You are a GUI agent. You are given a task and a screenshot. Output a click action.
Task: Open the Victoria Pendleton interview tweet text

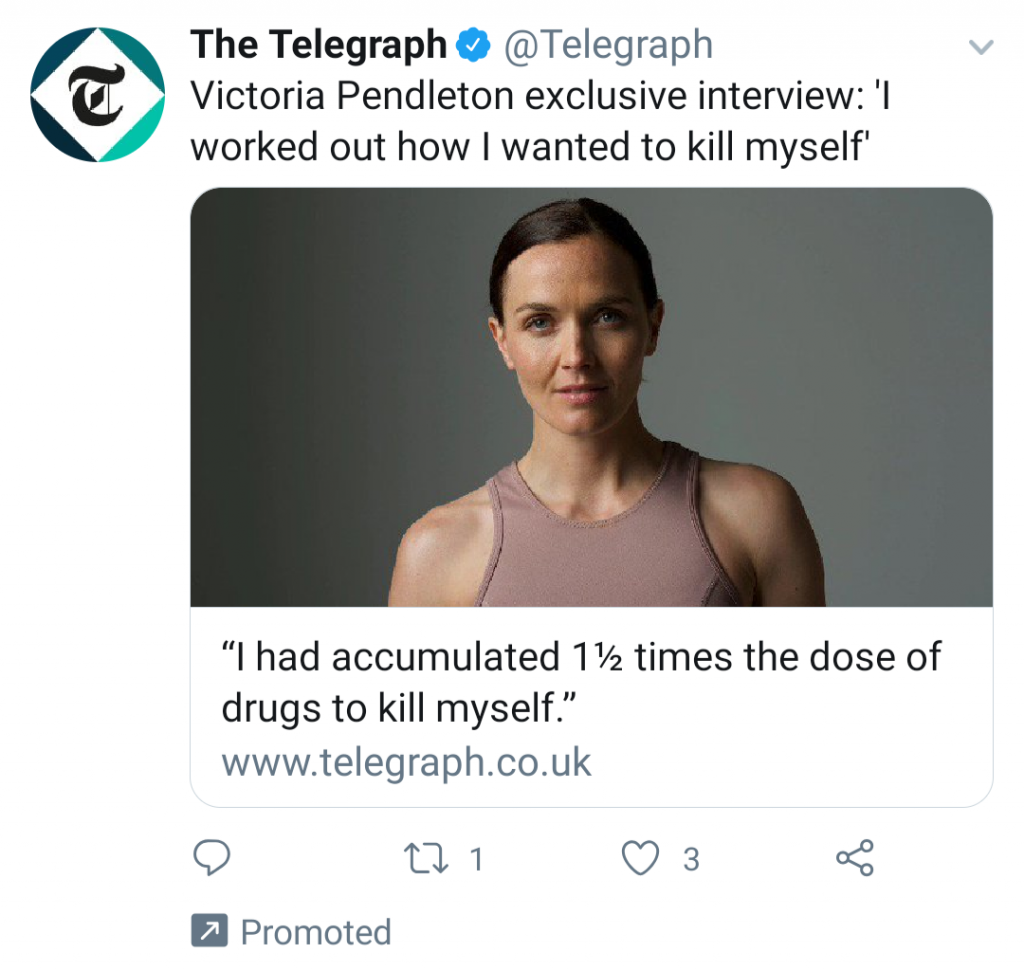541,121
